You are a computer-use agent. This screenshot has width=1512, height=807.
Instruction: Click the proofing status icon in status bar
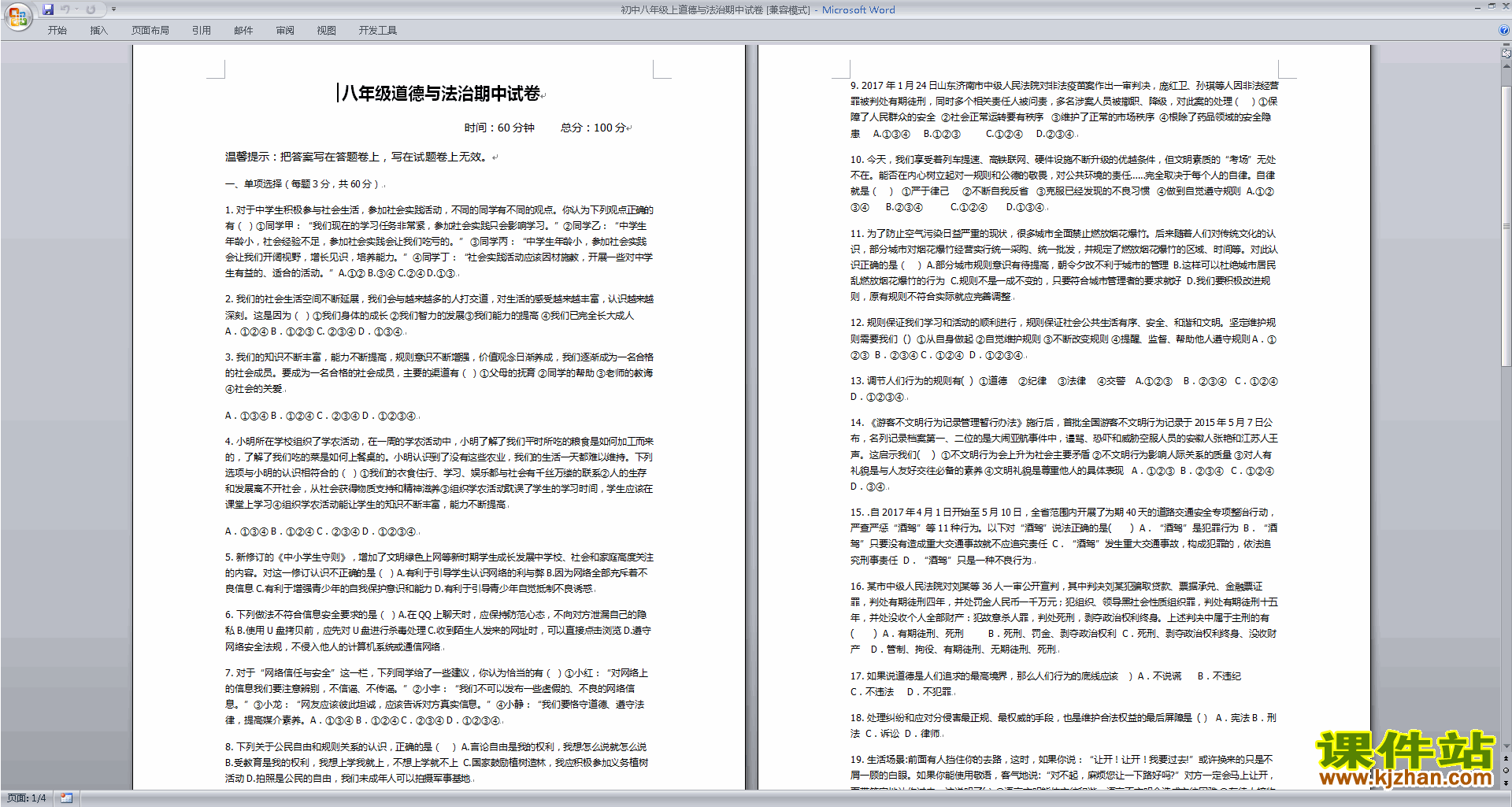66,798
